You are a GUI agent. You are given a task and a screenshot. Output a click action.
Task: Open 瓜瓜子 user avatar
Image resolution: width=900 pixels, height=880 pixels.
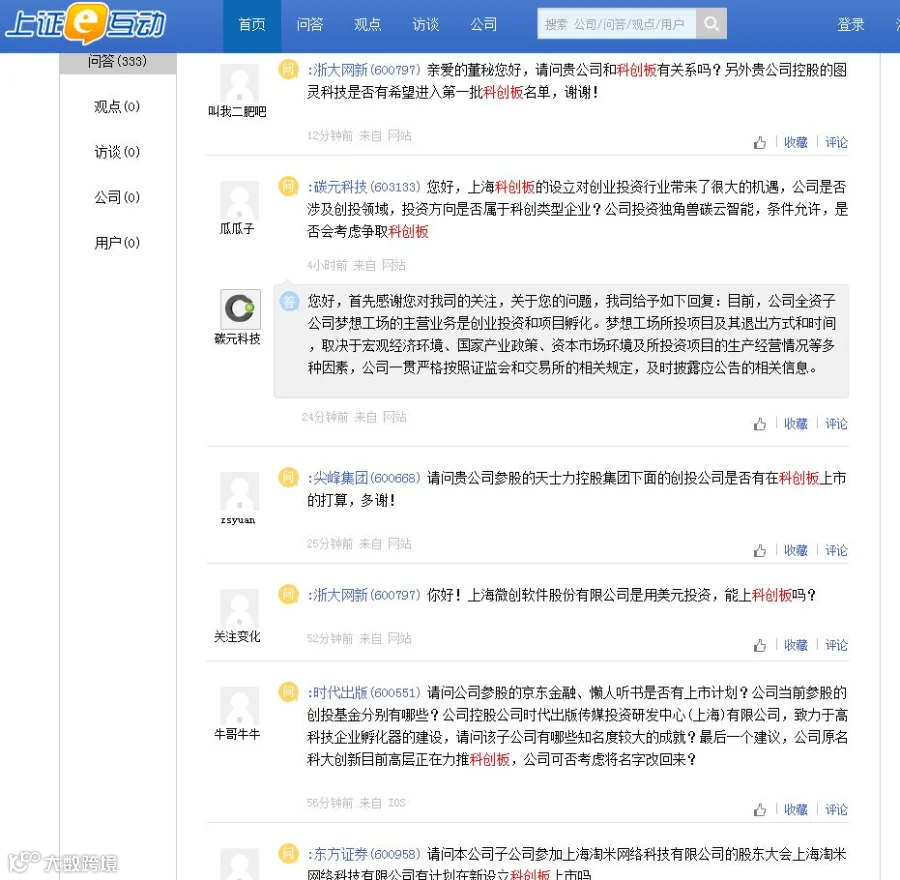click(x=240, y=200)
